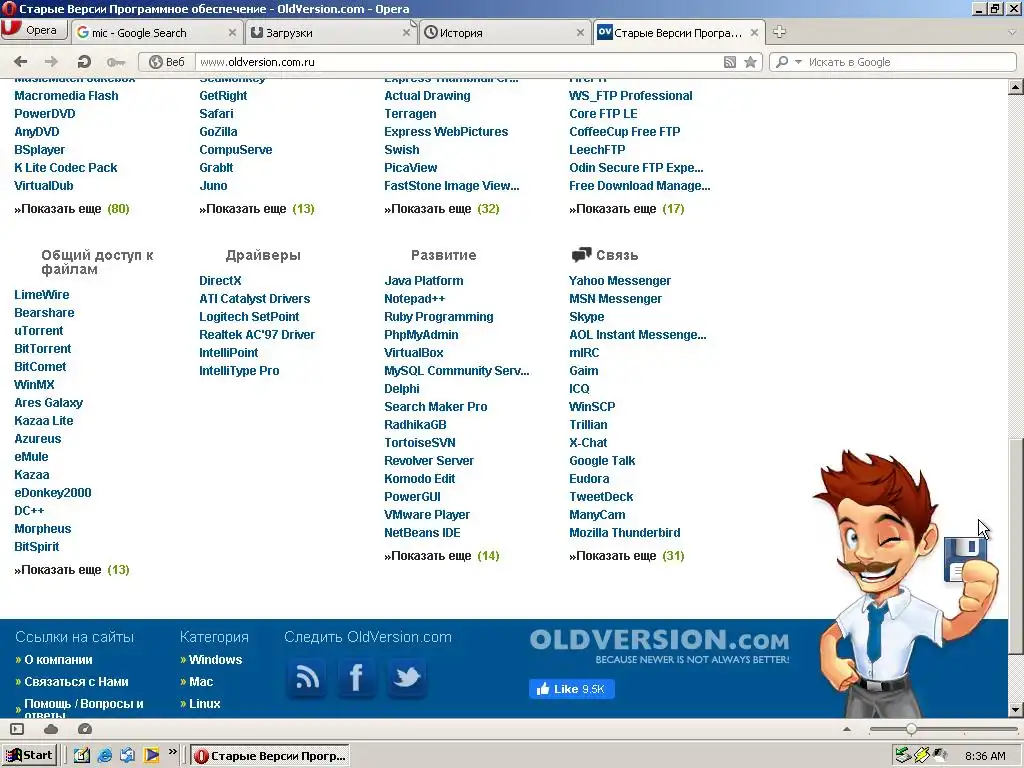Screen dimensions: 1024x768
Task: Open the DirectX drivers link
Action: [x=220, y=281]
